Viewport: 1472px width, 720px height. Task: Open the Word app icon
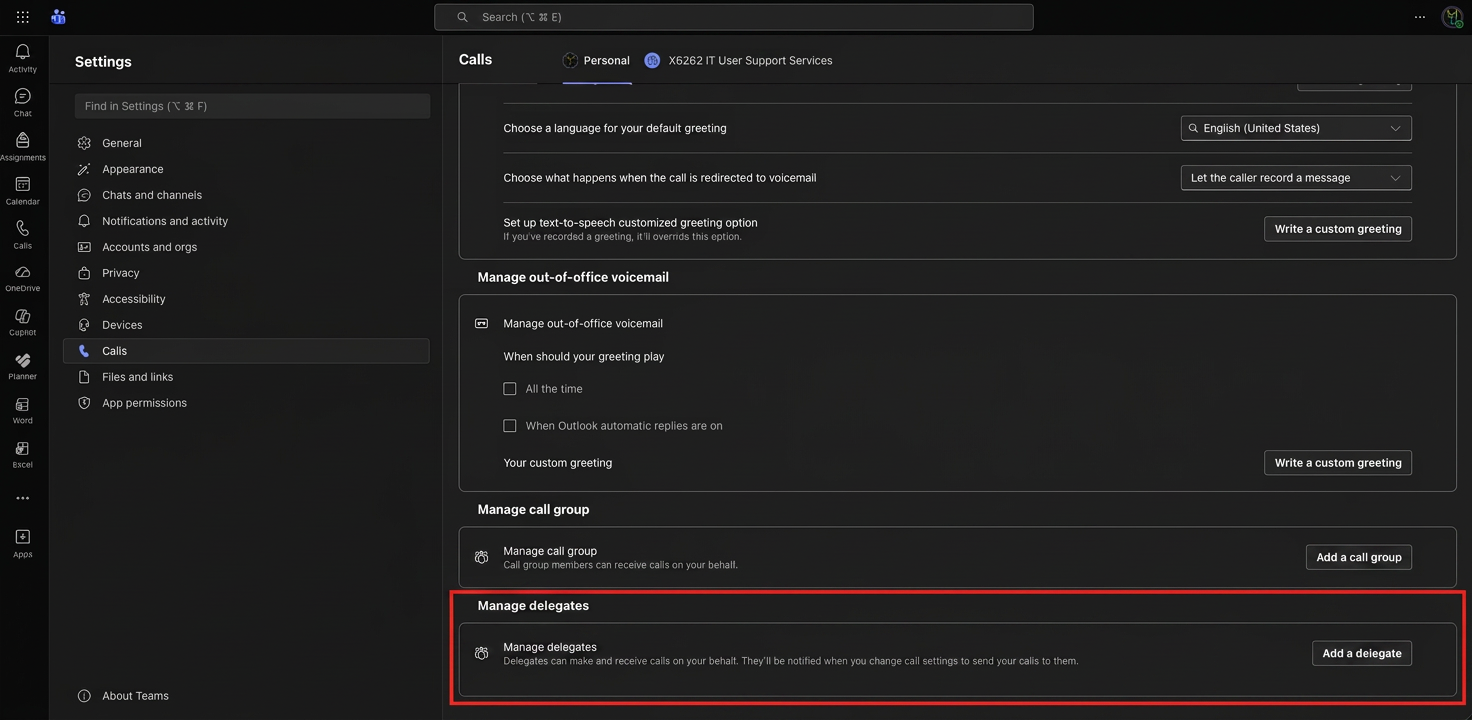pos(22,404)
